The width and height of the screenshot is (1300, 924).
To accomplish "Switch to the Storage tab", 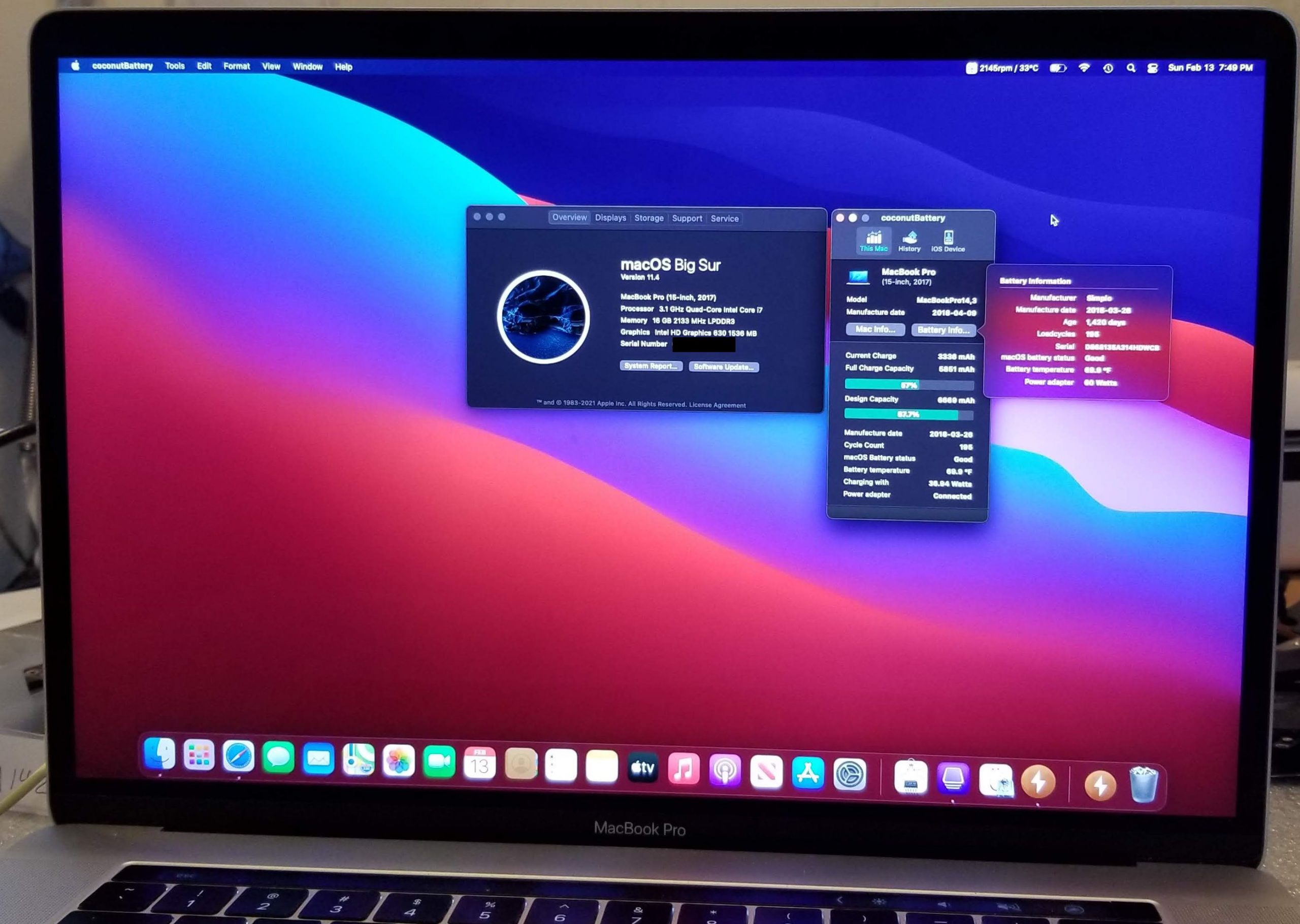I will (648, 218).
